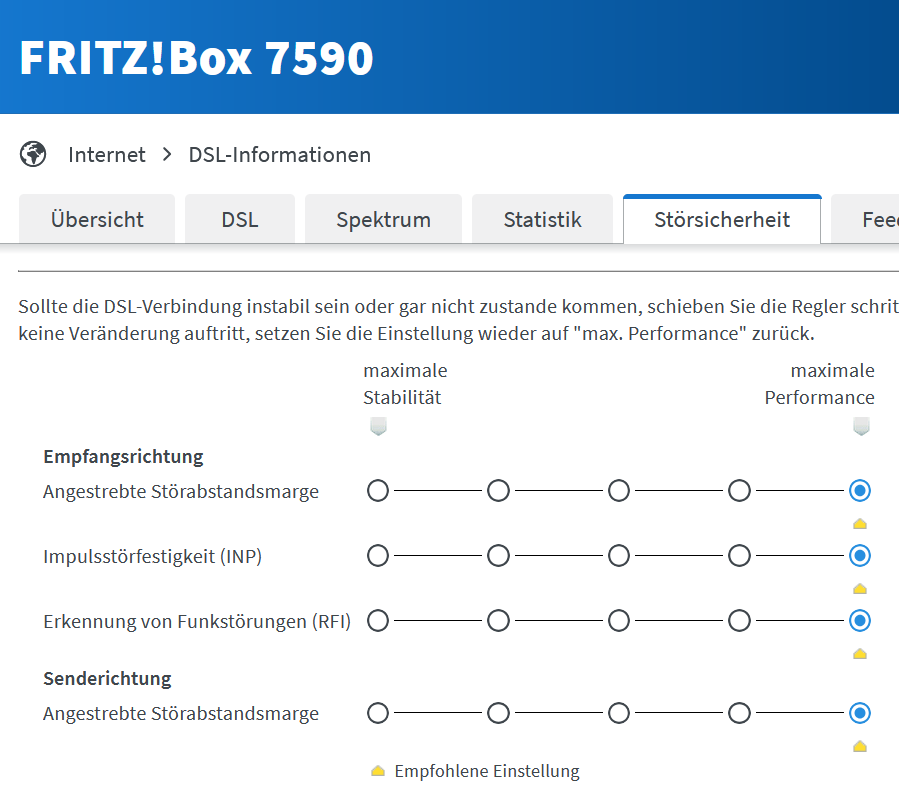The width and height of the screenshot is (899, 787).
Task: Set Impulsstörfestigkeit (INP) to maximale Stabilität
Action: [378, 555]
